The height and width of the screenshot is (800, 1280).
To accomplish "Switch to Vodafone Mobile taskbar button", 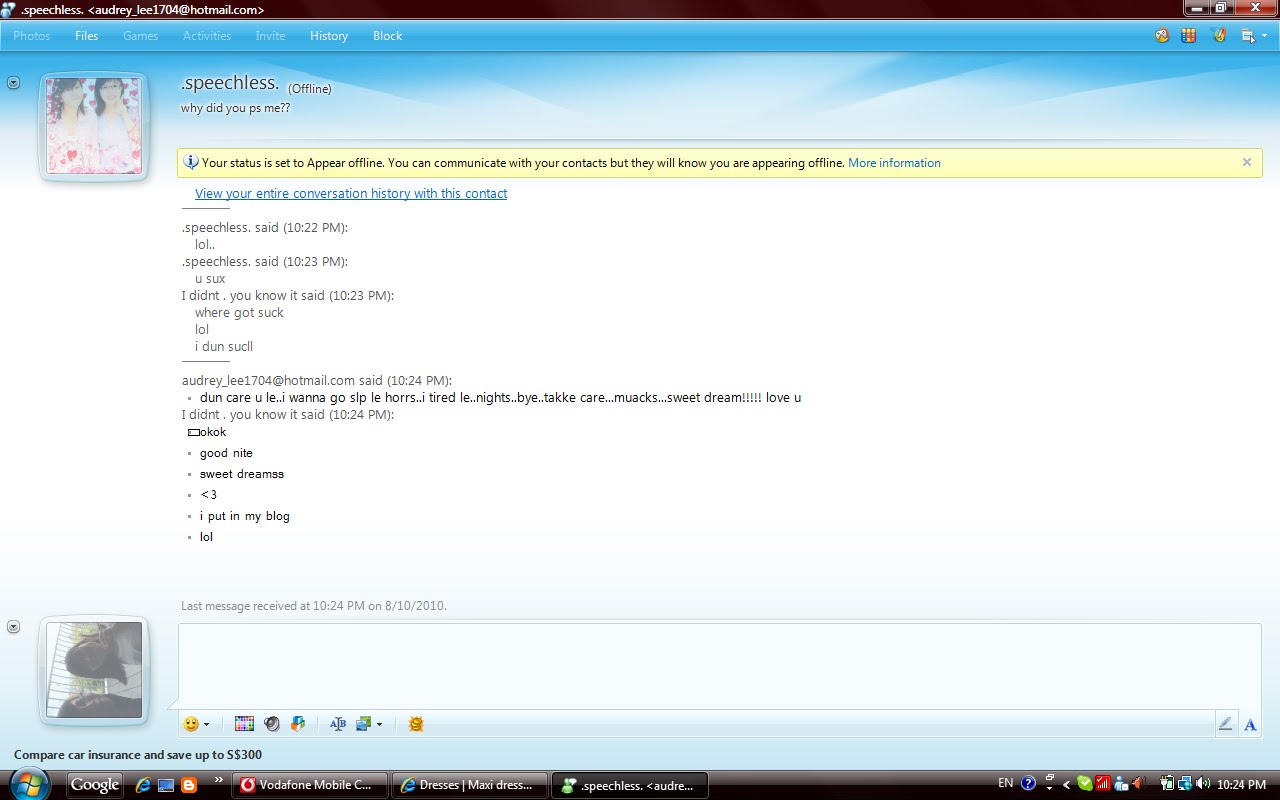I will point(309,785).
